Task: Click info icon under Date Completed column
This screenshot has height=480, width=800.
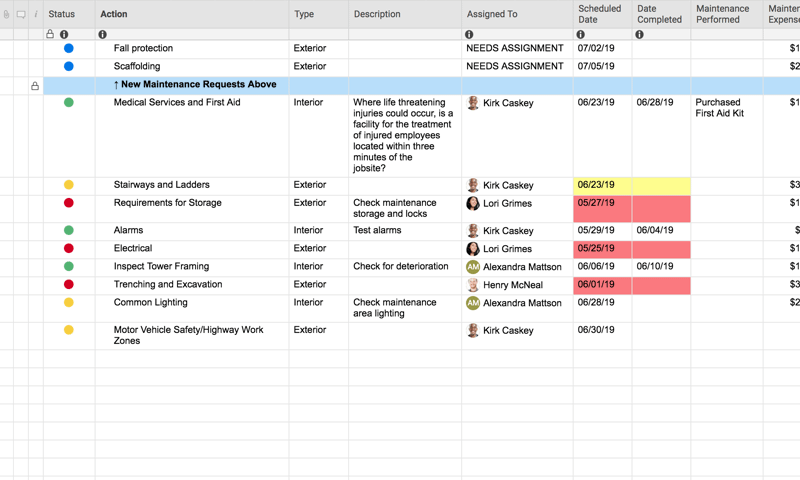Action: coord(639,34)
